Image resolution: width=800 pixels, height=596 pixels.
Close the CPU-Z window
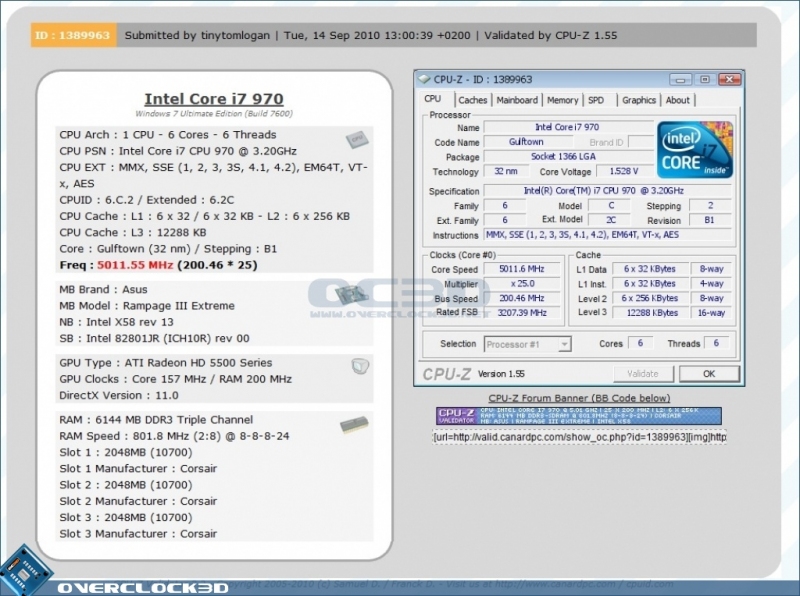click(727, 79)
